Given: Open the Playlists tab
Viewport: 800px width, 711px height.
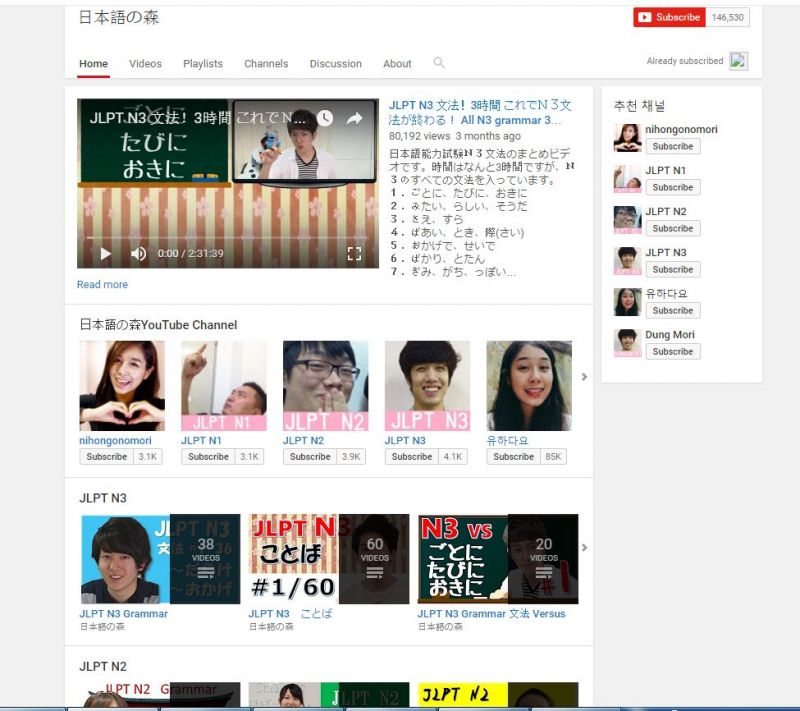Looking at the screenshot, I should [203, 64].
